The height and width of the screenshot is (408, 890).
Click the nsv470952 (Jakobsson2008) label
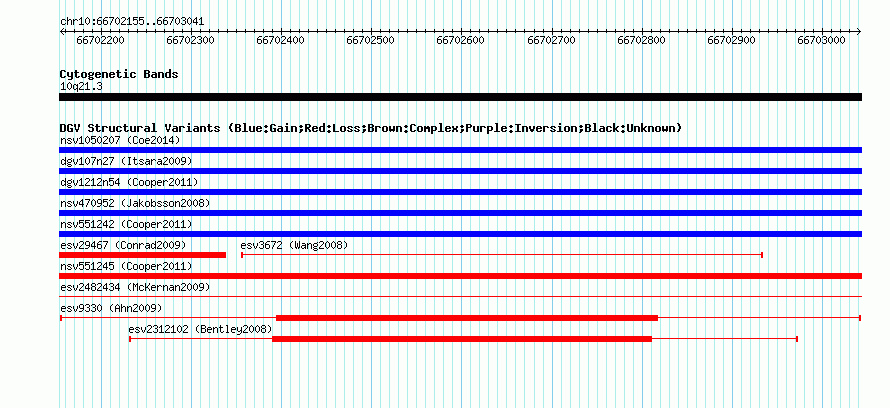coord(135,203)
